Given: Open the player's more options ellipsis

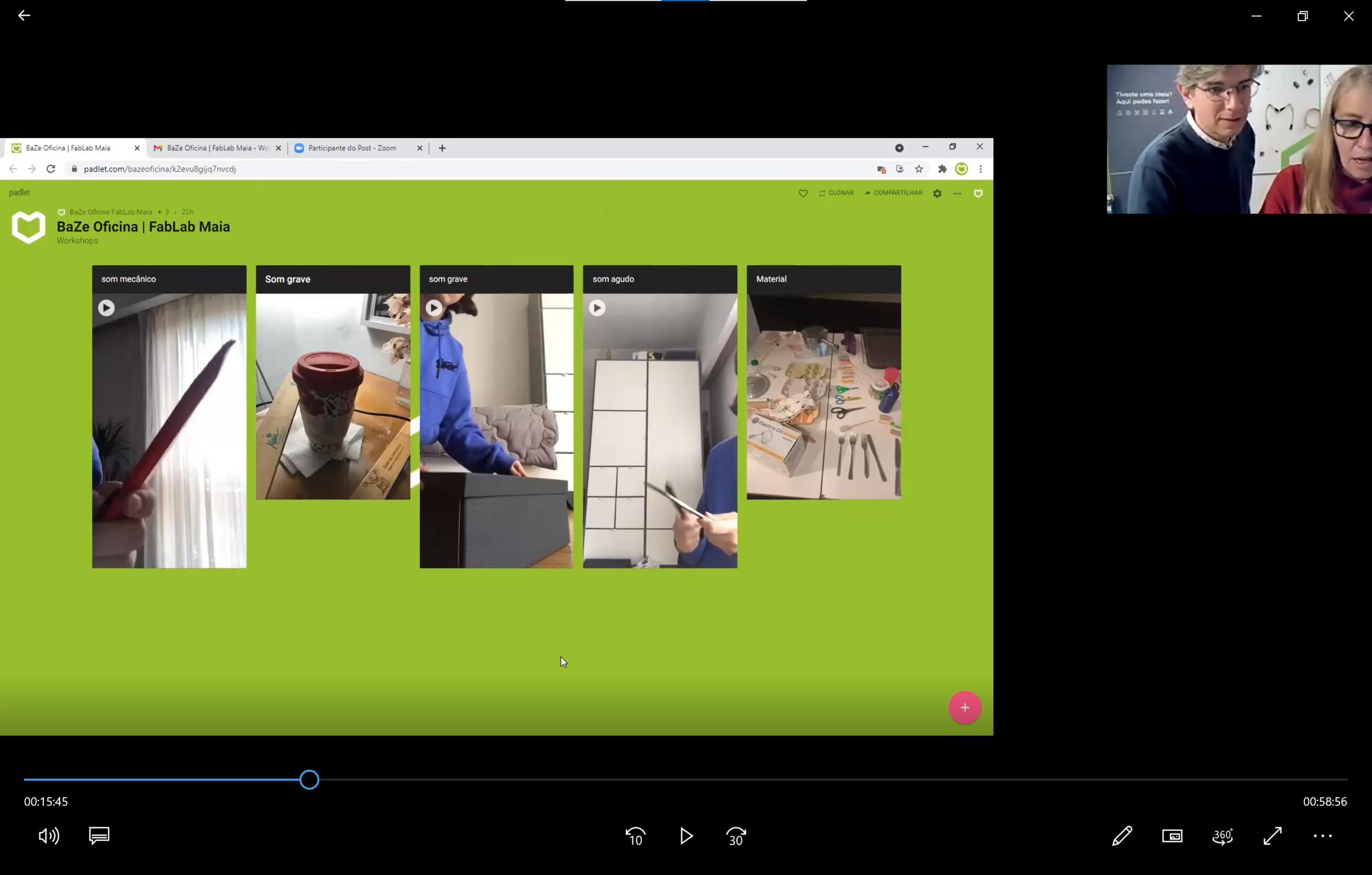Looking at the screenshot, I should pyautogui.click(x=1322, y=836).
